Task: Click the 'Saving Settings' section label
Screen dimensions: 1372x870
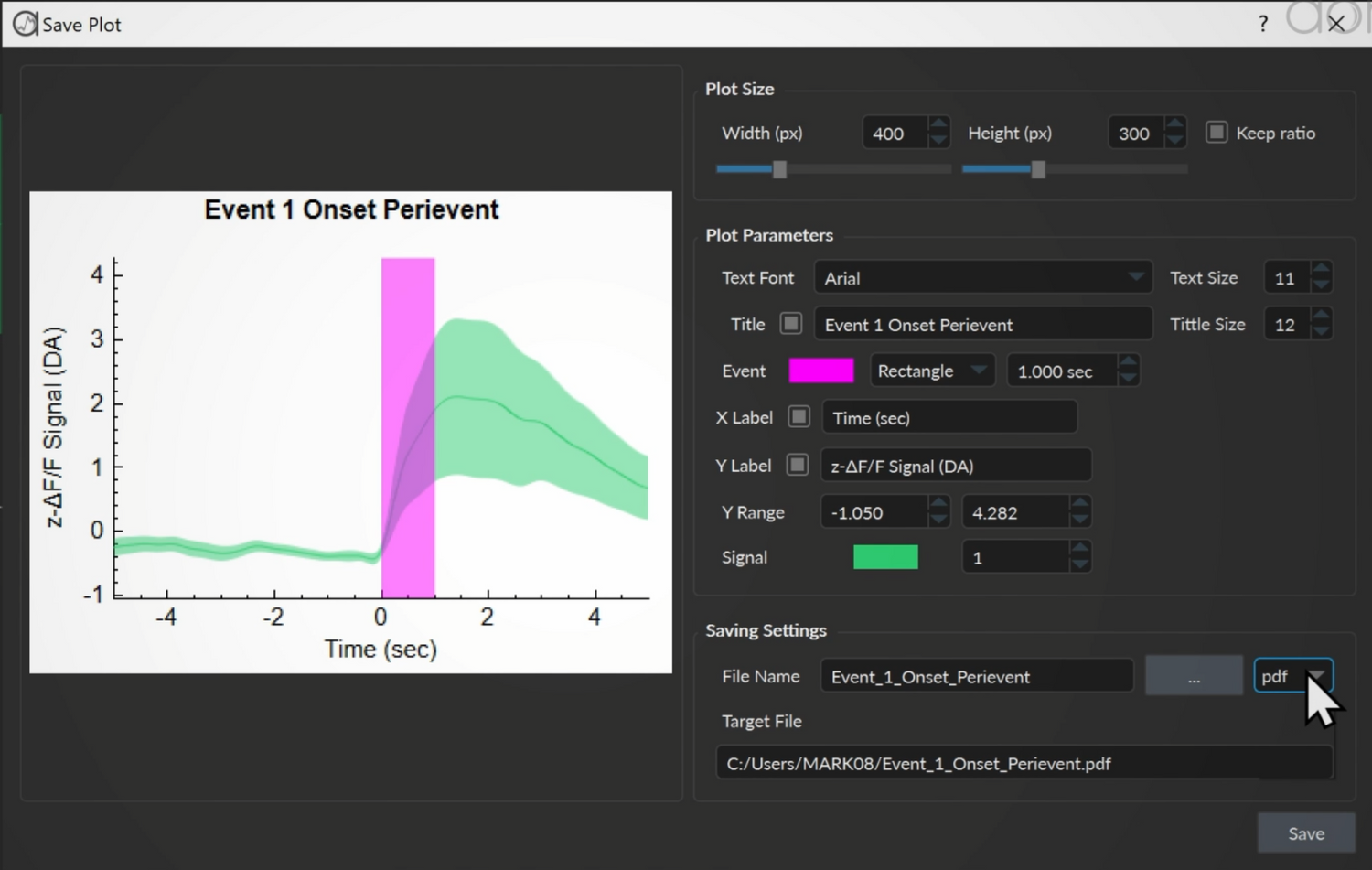Action: pos(766,630)
